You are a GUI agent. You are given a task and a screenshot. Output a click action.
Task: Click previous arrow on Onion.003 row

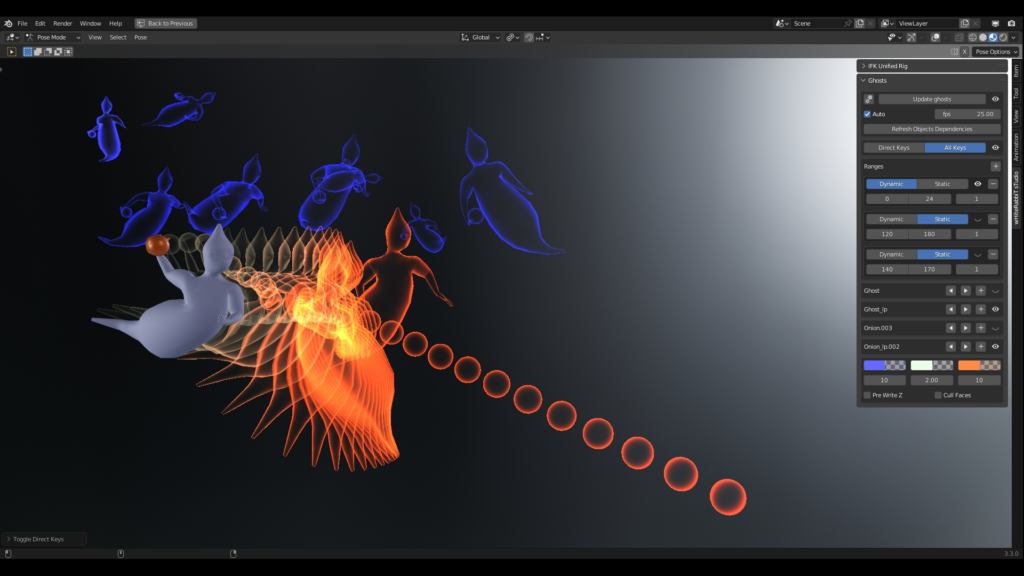tap(951, 328)
